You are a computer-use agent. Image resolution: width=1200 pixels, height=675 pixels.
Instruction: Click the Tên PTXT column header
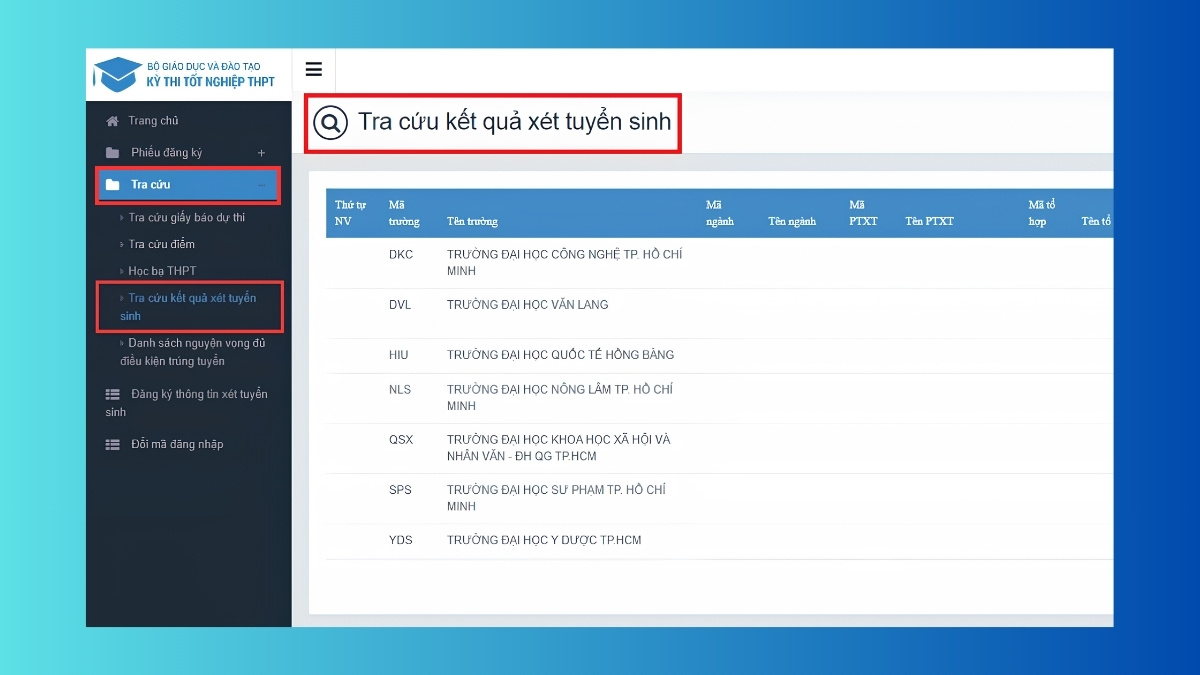click(x=929, y=222)
